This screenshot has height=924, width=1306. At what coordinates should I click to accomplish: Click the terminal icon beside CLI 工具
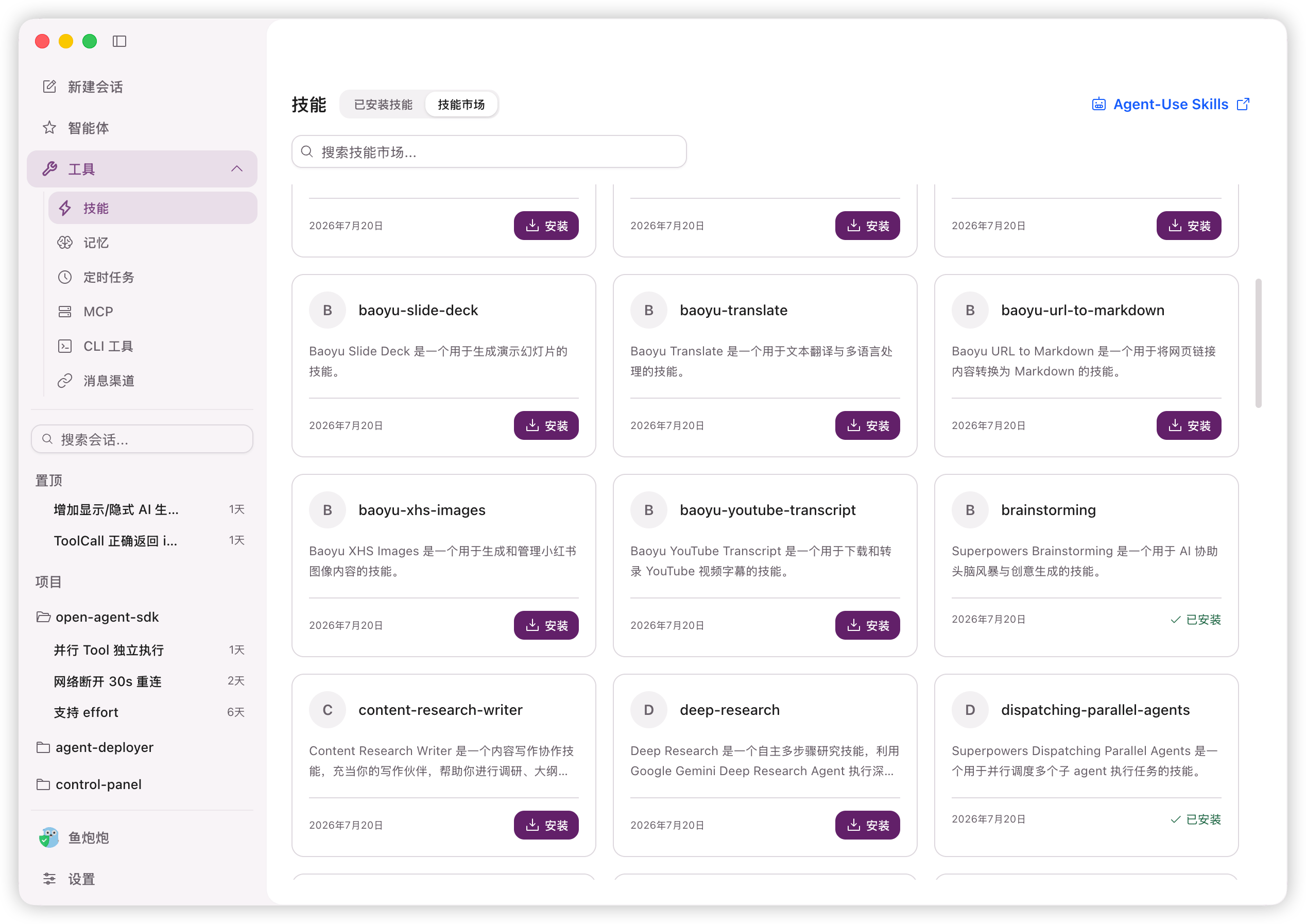pyautogui.click(x=65, y=346)
